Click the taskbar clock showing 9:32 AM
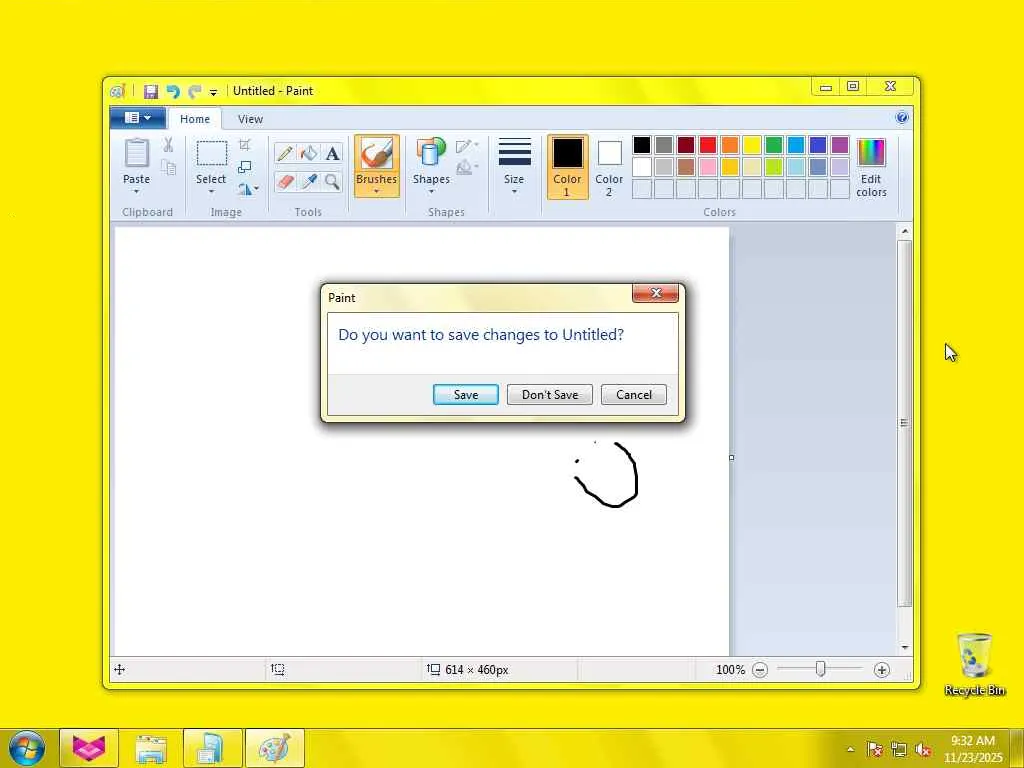1024x768 pixels. pyautogui.click(x=972, y=749)
